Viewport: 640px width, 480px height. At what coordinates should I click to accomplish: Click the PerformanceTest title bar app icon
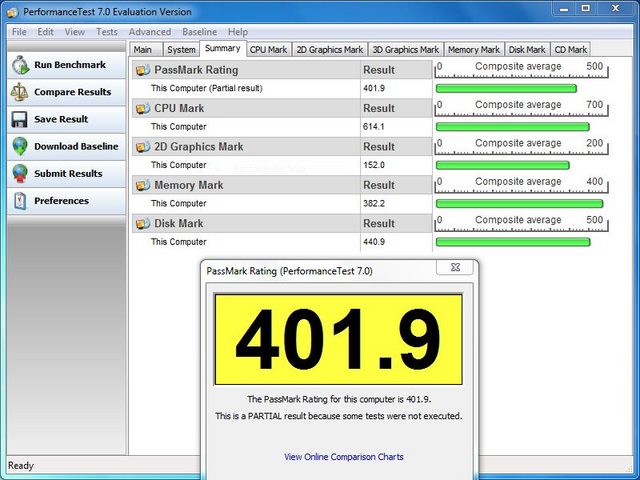(x=13, y=12)
